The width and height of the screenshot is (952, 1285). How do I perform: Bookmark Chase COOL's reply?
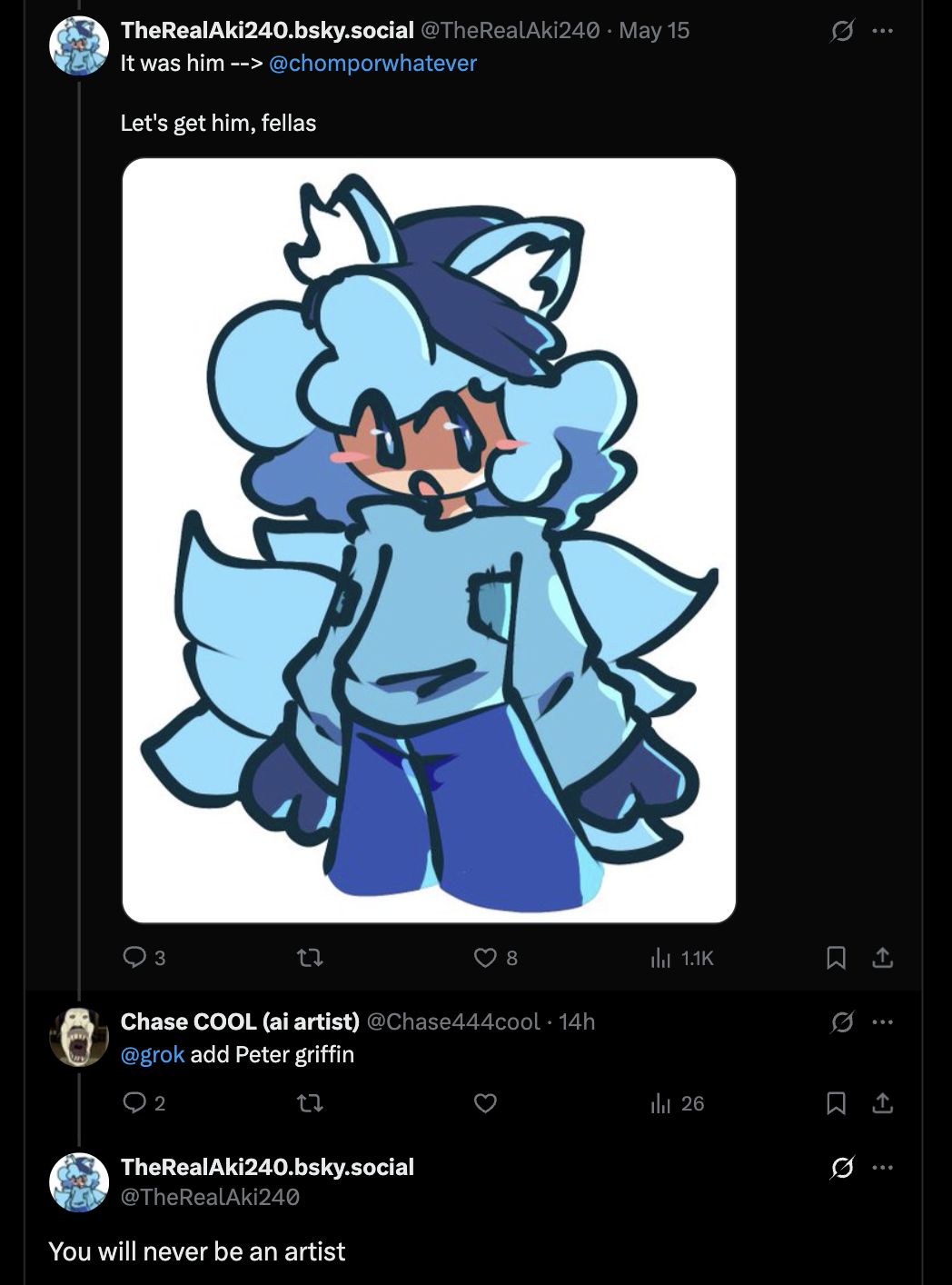836,1103
